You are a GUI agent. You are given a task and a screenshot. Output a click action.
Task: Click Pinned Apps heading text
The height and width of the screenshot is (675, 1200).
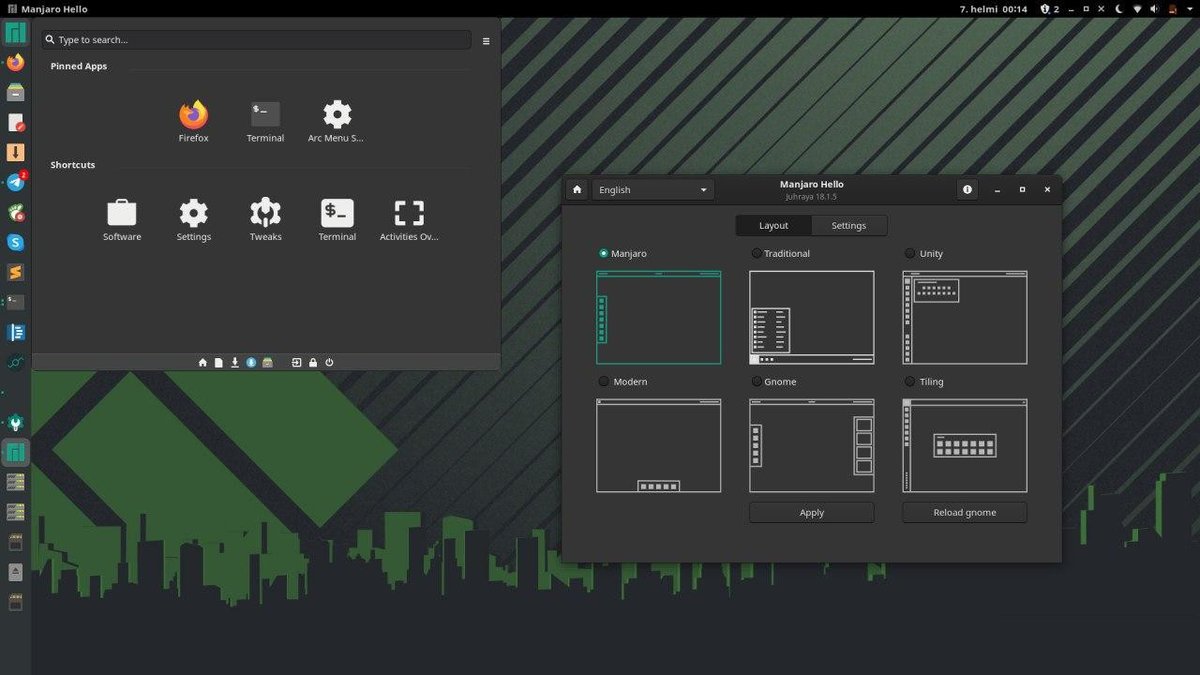pos(79,66)
